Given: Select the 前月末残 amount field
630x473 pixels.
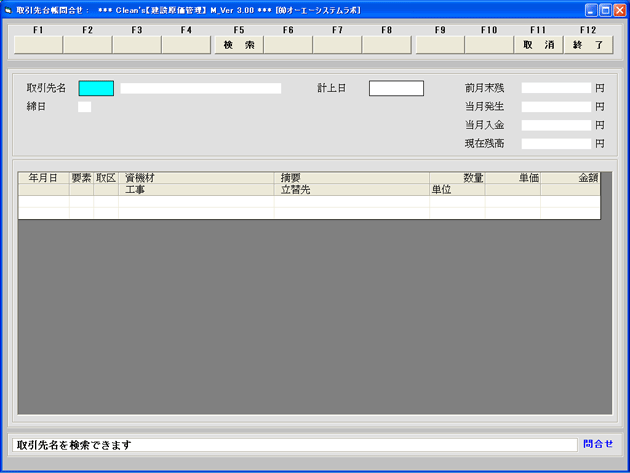Looking at the screenshot, I should [x=556, y=88].
